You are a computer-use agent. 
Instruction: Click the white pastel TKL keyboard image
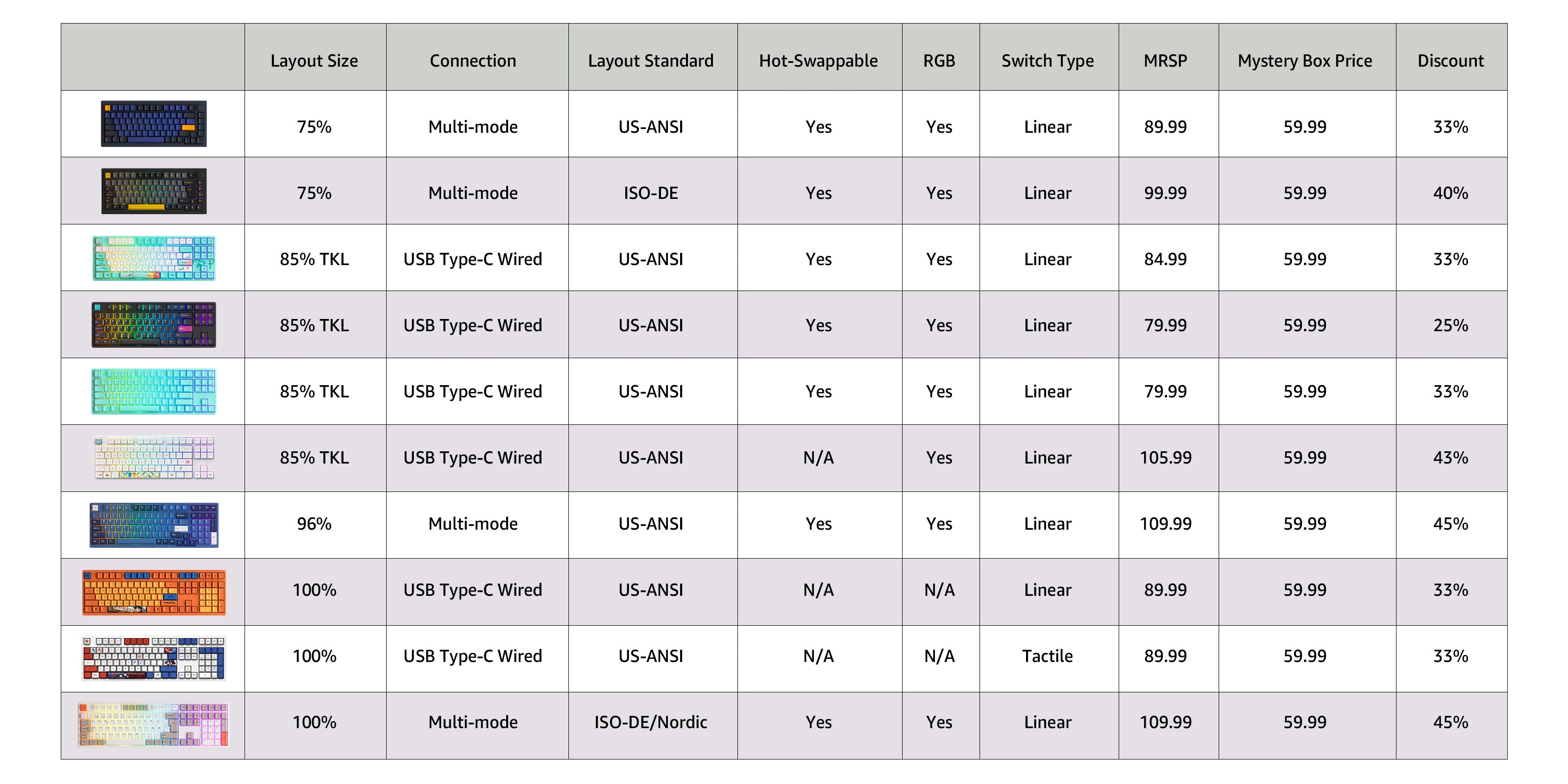pyautogui.click(x=153, y=458)
